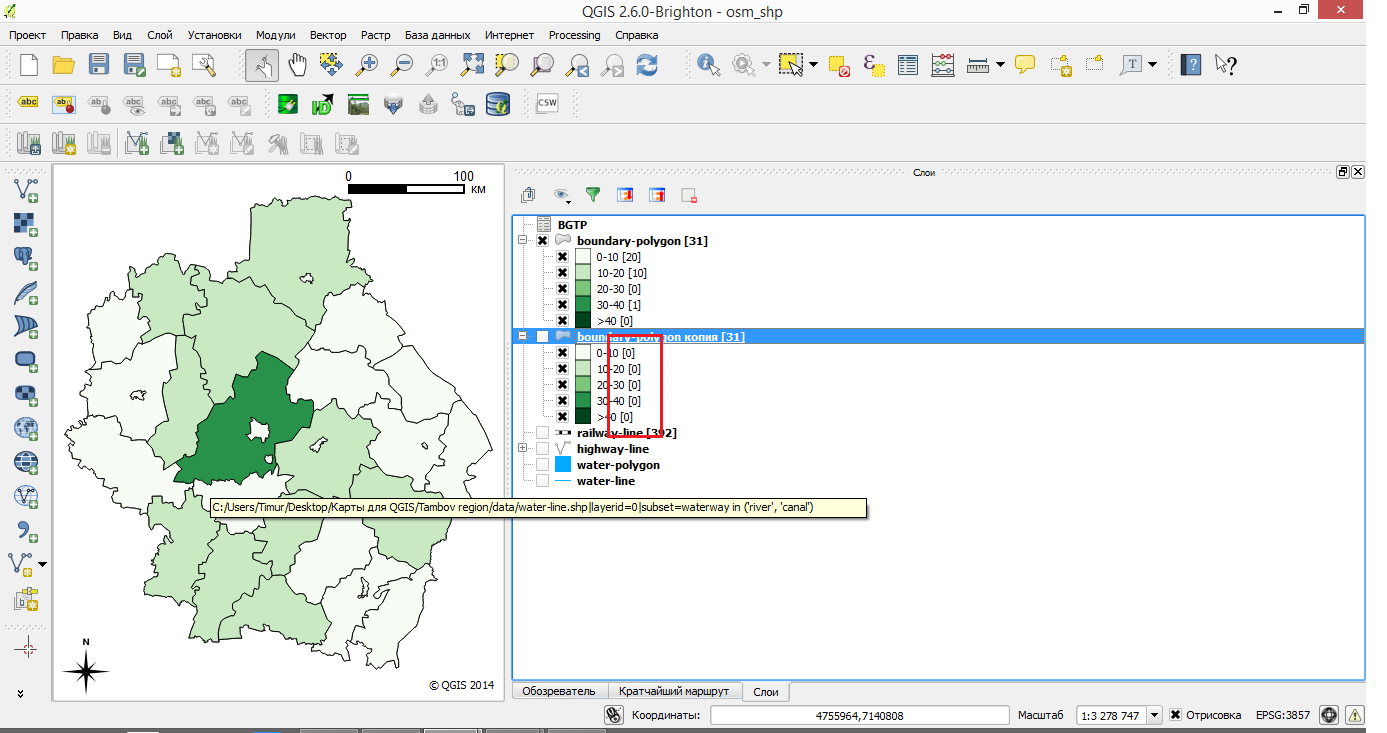Click the Refresh map icon
Viewport: 1387px width, 733px height.
click(x=647, y=65)
